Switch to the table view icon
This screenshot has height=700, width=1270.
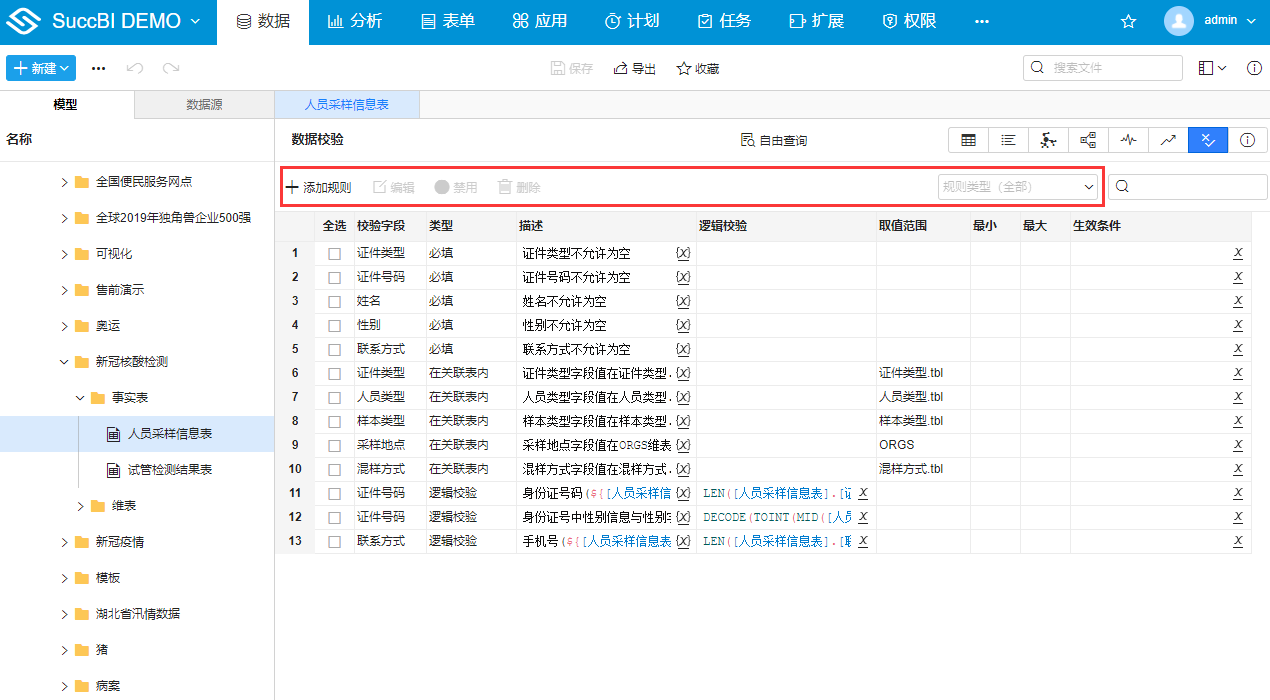tap(967, 140)
